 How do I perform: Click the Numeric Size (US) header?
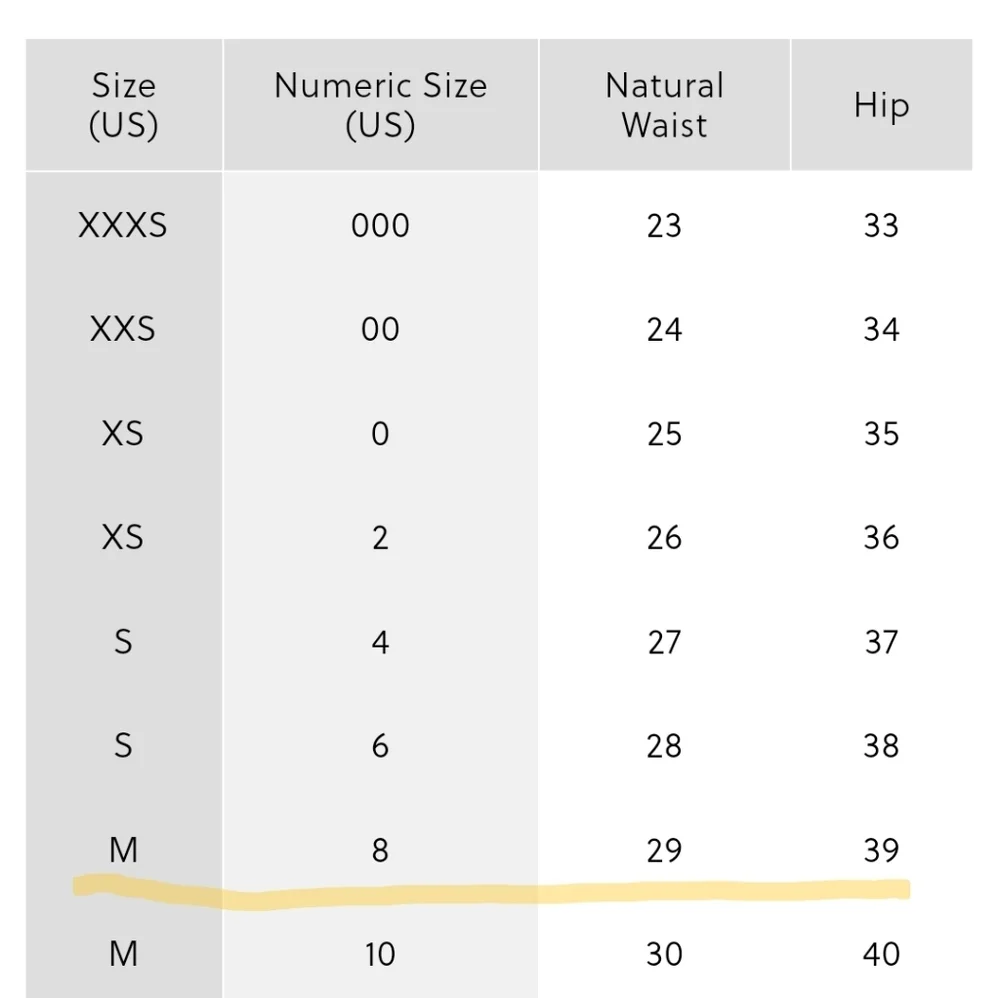pyautogui.click(x=380, y=105)
